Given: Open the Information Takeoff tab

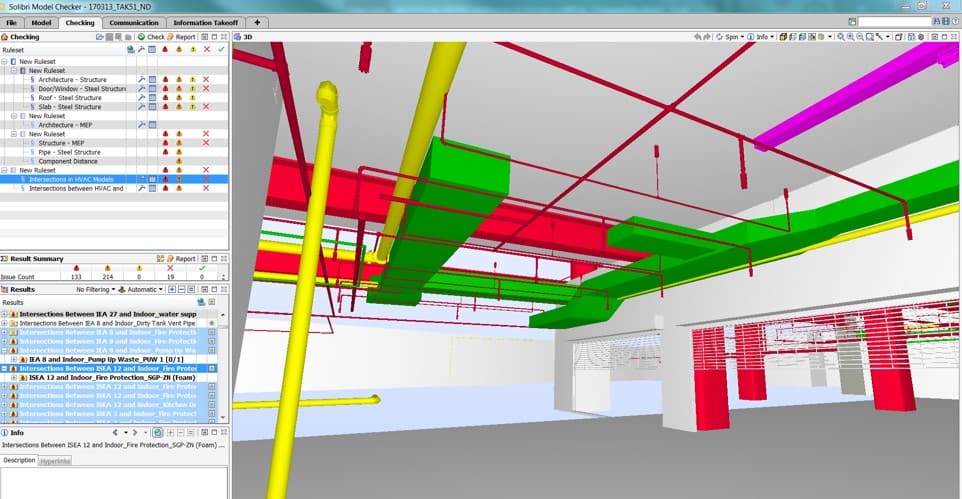Looking at the screenshot, I should 204,22.
